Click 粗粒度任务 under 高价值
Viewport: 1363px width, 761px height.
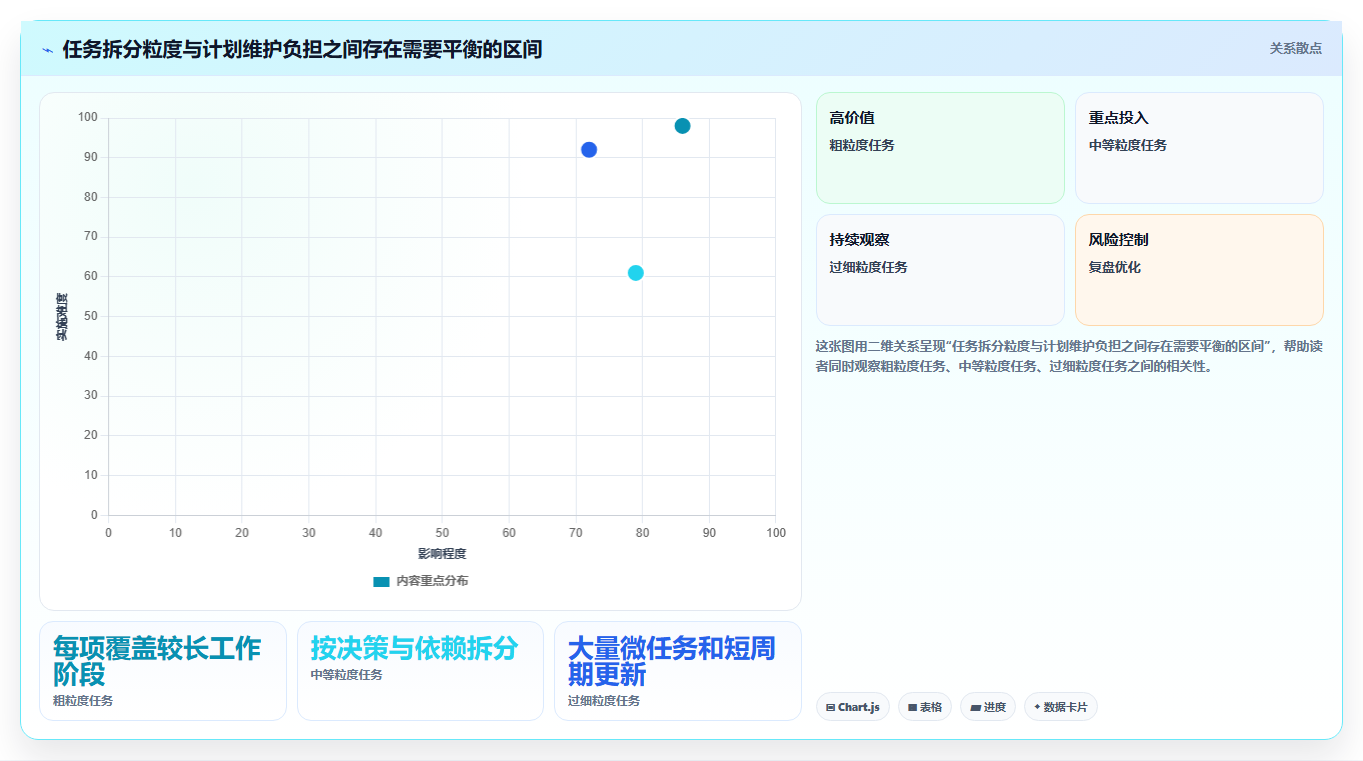862,145
